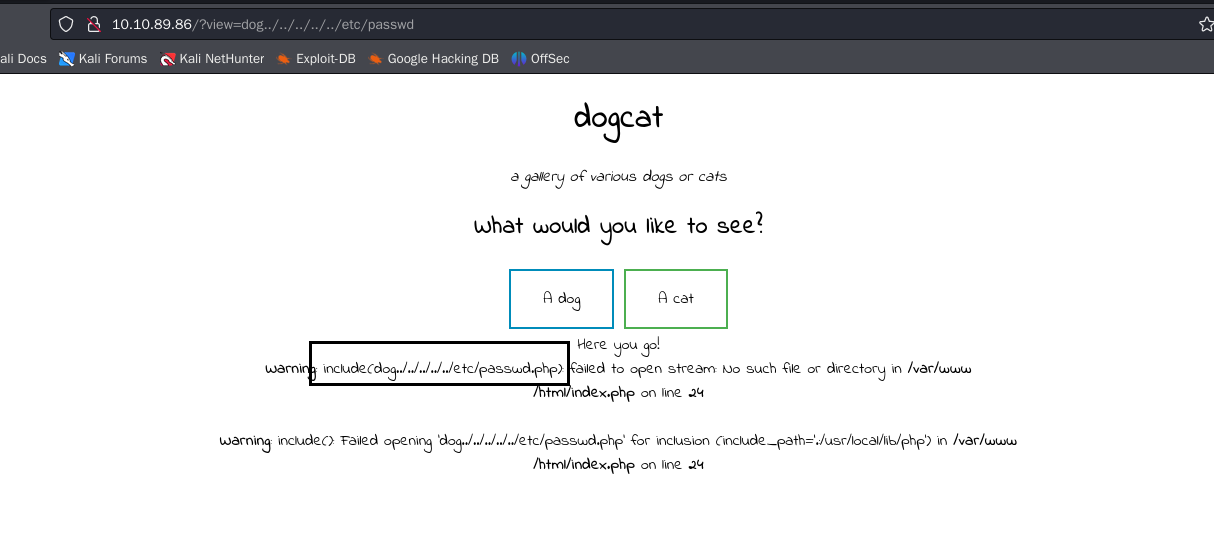
Task: Click the Exploit-DB favicon
Action: pyautogui.click(x=284, y=59)
